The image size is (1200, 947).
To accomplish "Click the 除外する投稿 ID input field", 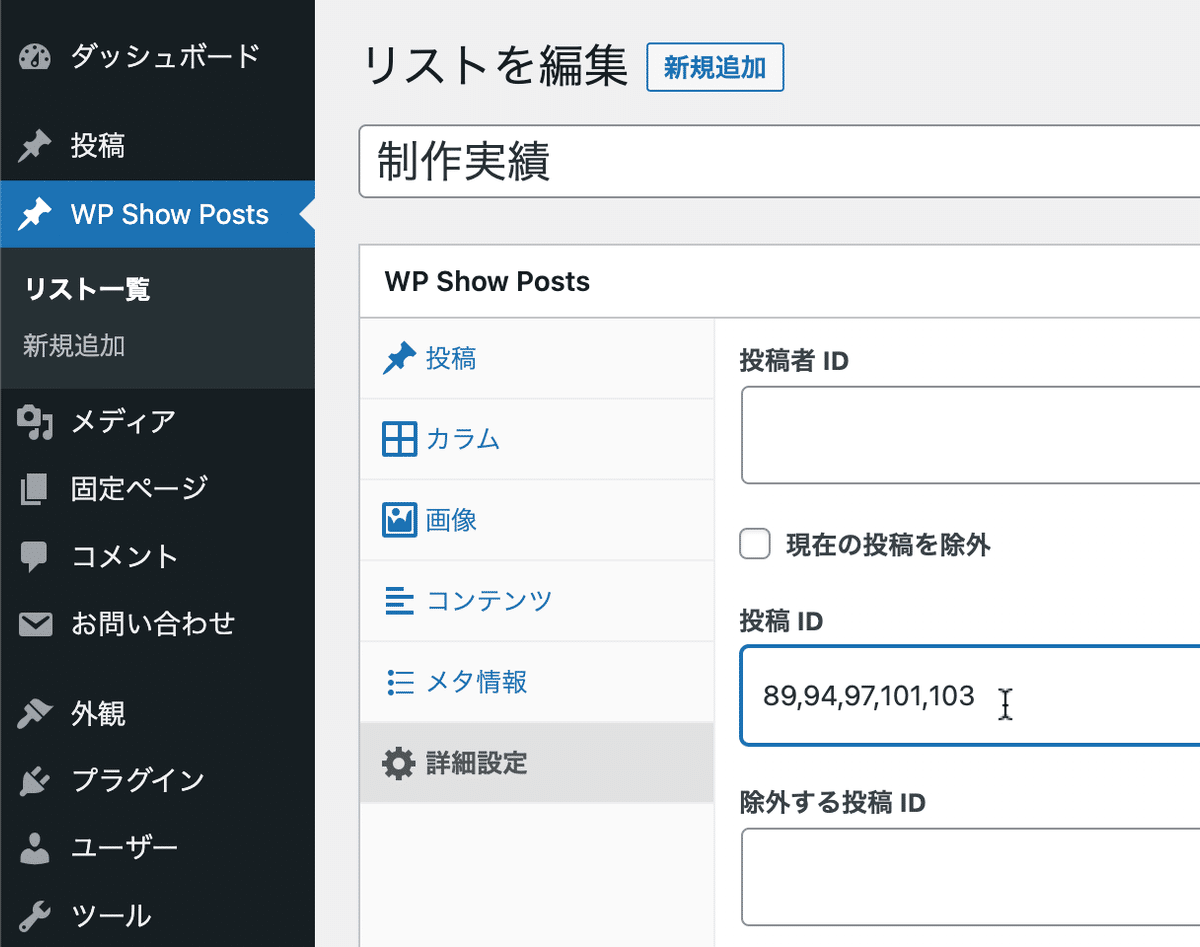I will tap(970, 877).
